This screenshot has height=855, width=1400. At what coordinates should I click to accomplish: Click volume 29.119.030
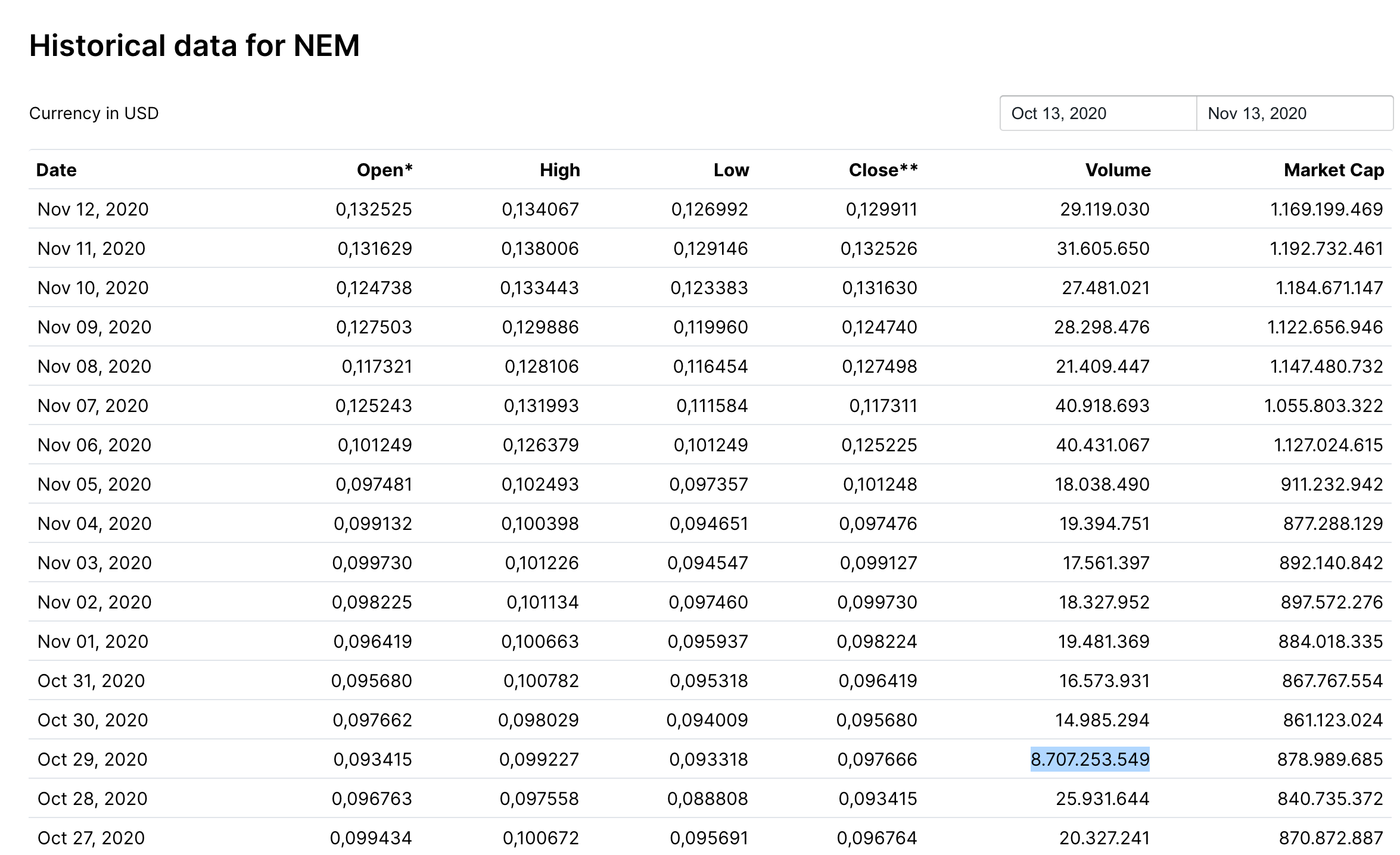pos(1105,210)
